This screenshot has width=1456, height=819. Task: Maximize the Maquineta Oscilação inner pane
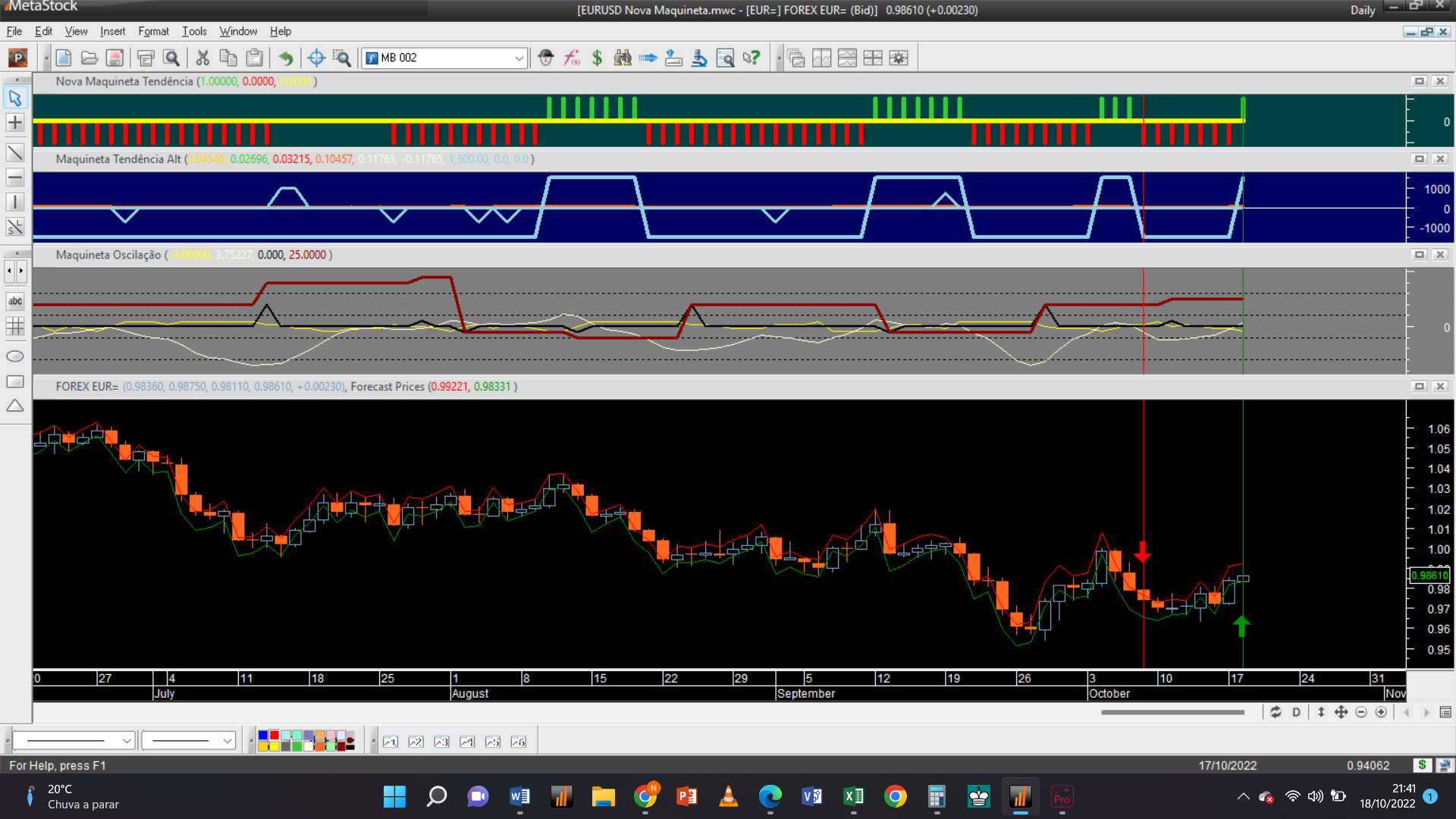pos(1419,255)
